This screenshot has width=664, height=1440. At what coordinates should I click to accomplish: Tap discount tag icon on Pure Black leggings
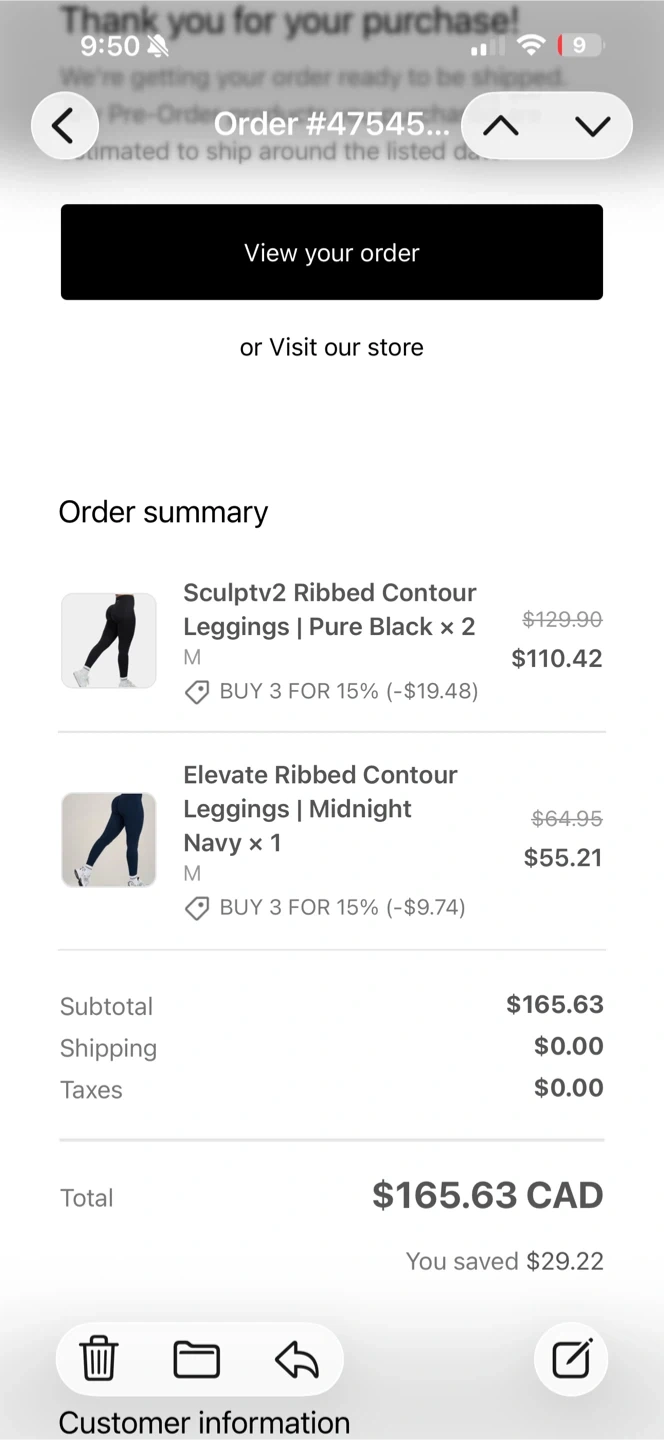[197, 692]
